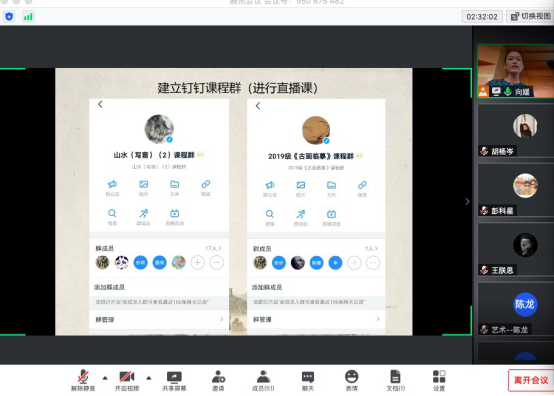The width and height of the screenshot is (554, 396).
Task: Check the green network signal icon
Action: (x=28, y=16)
